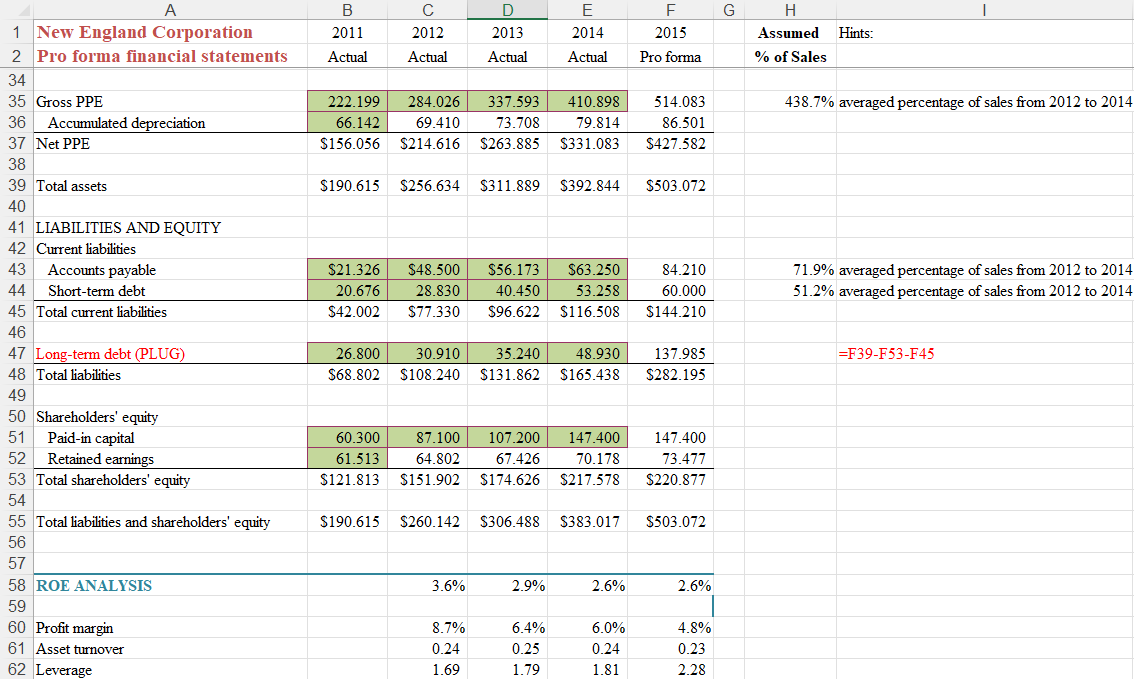This screenshot has height=679, width=1134.
Task: Select the Leverage 2015 value 2.28
Action: tap(670, 670)
